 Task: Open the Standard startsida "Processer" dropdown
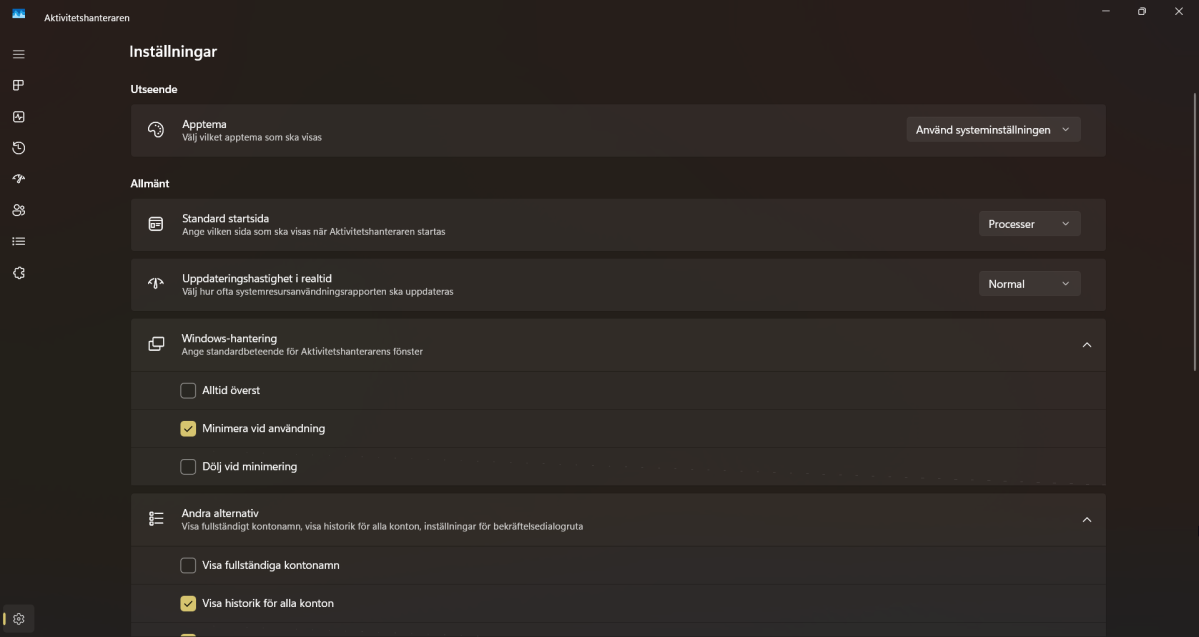click(1029, 224)
